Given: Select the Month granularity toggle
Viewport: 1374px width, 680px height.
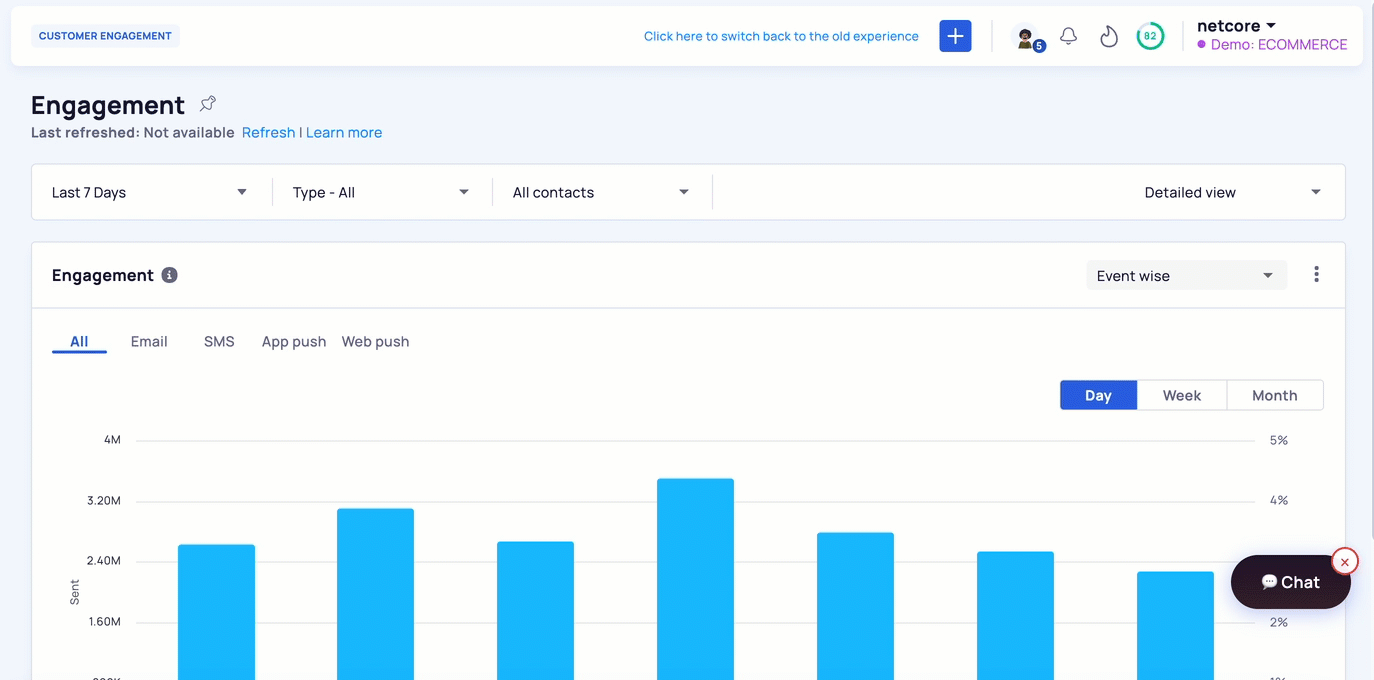Looking at the screenshot, I should [x=1275, y=395].
